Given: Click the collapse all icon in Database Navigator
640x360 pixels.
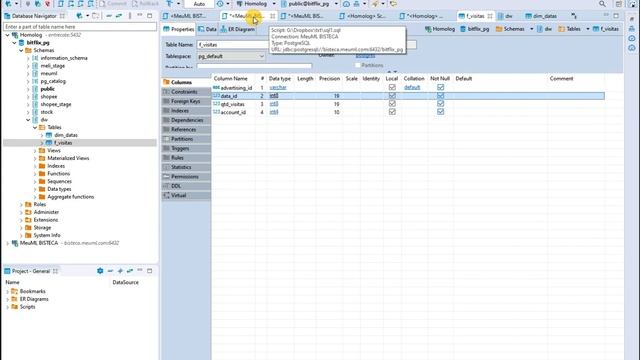Looking at the screenshot, I should click(x=109, y=16).
